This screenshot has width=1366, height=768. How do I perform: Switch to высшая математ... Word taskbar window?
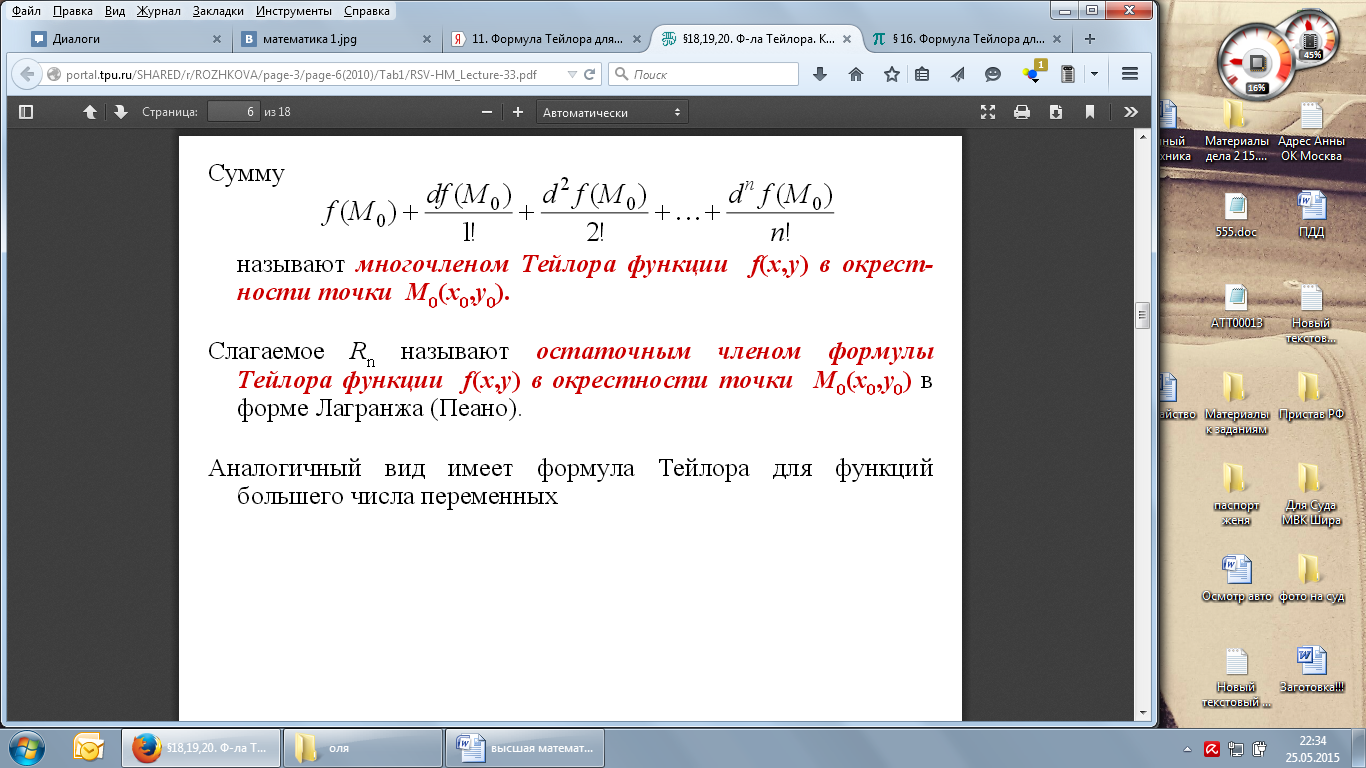point(525,747)
